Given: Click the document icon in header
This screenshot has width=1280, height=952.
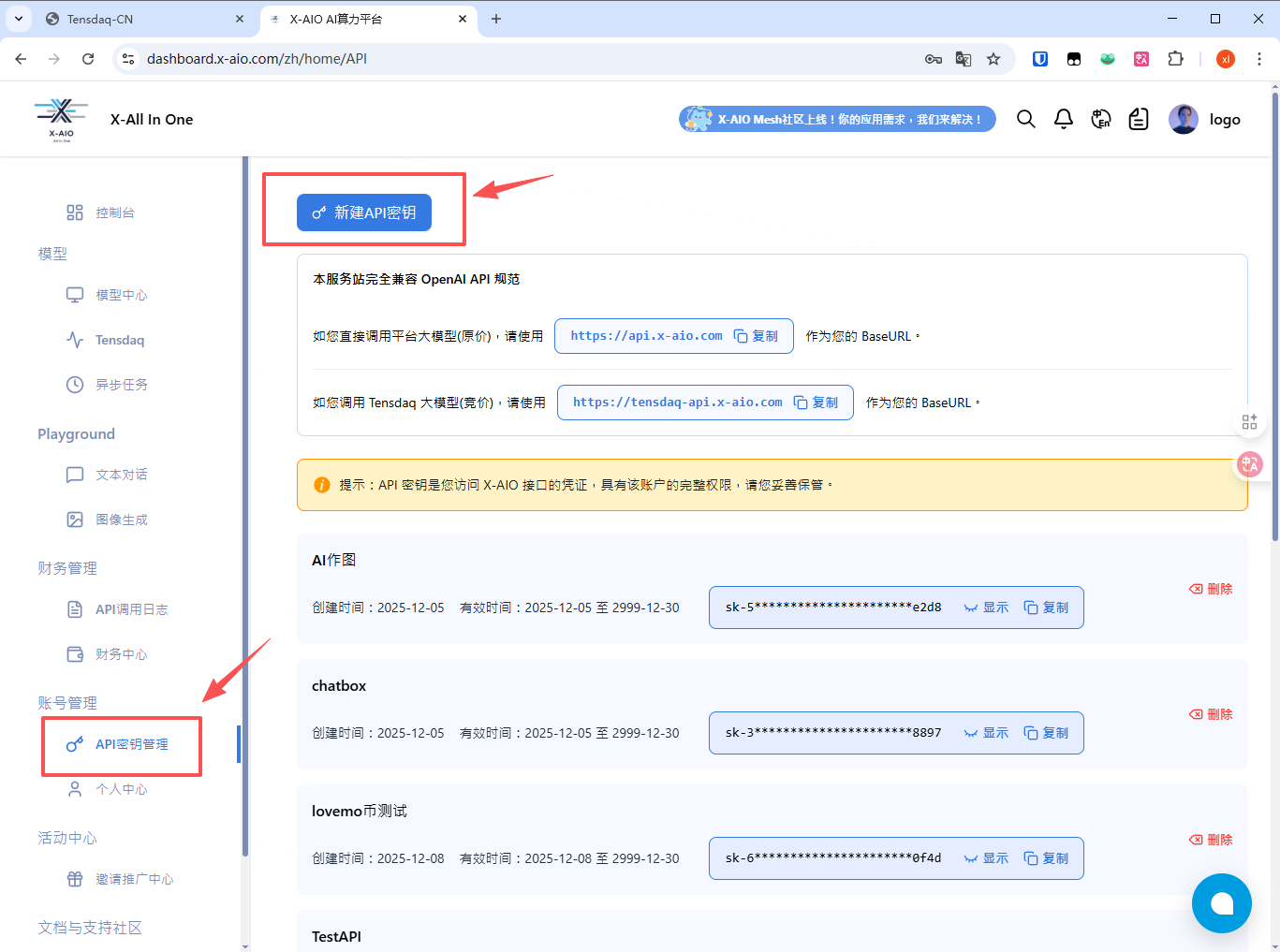Looking at the screenshot, I should pyautogui.click(x=1139, y=119).
